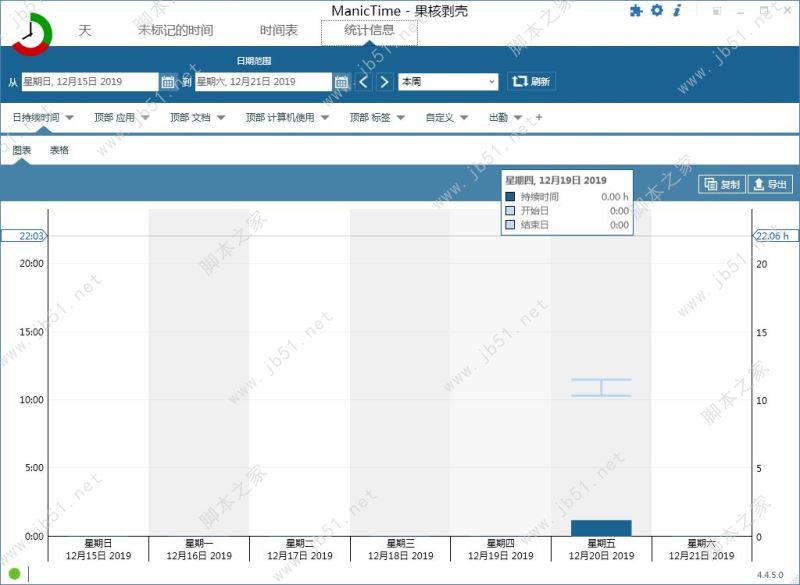This screenshot has height=585, width=800.
Task: Open calendar picker for start date
Action: coord(168,82)
